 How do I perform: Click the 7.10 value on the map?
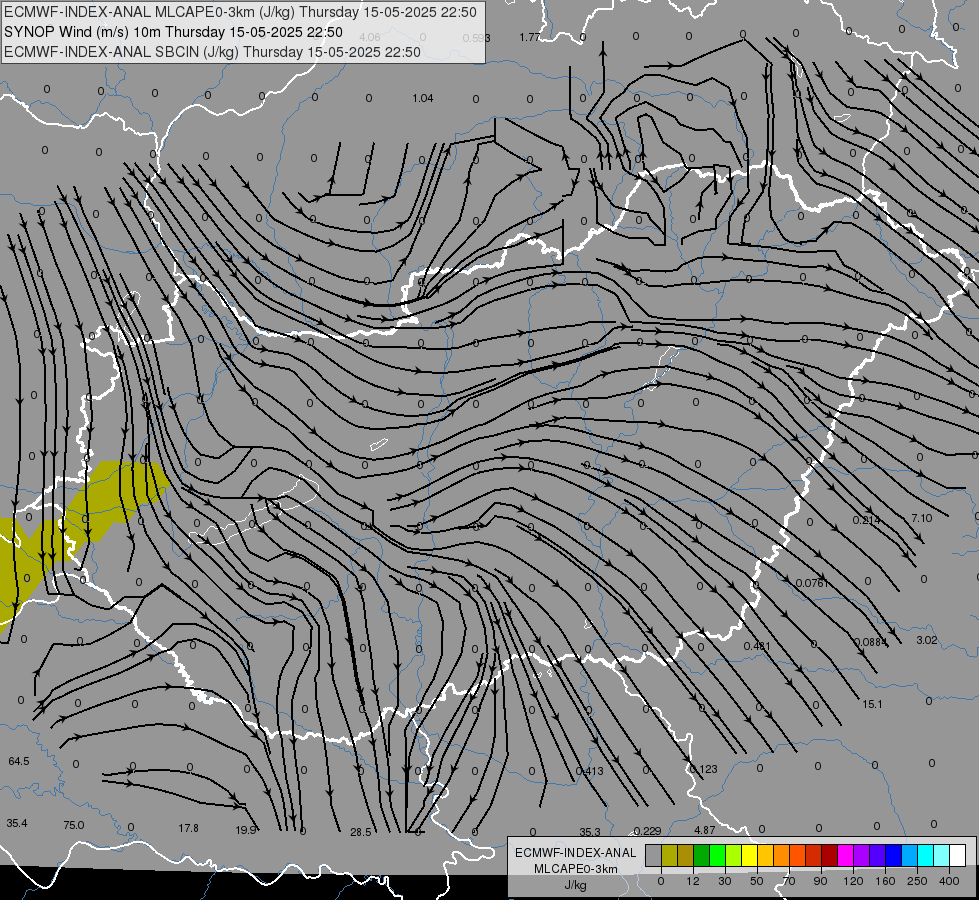coord(922,518)
